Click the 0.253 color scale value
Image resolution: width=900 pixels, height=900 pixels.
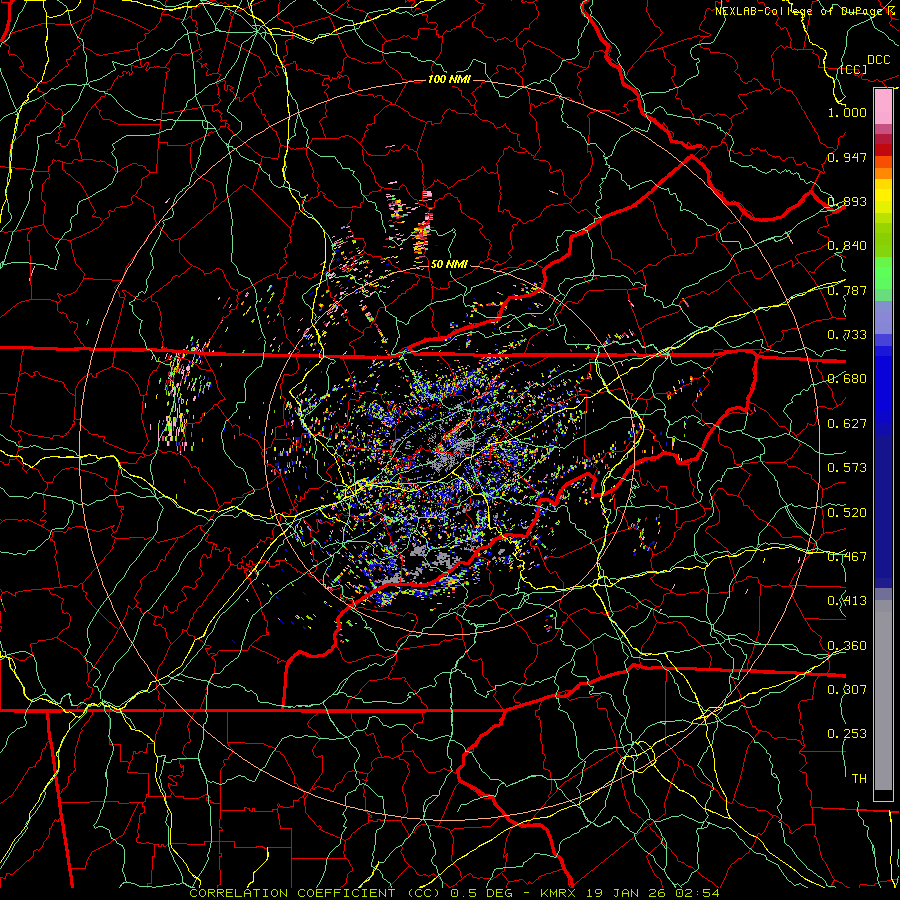[847, 734]
